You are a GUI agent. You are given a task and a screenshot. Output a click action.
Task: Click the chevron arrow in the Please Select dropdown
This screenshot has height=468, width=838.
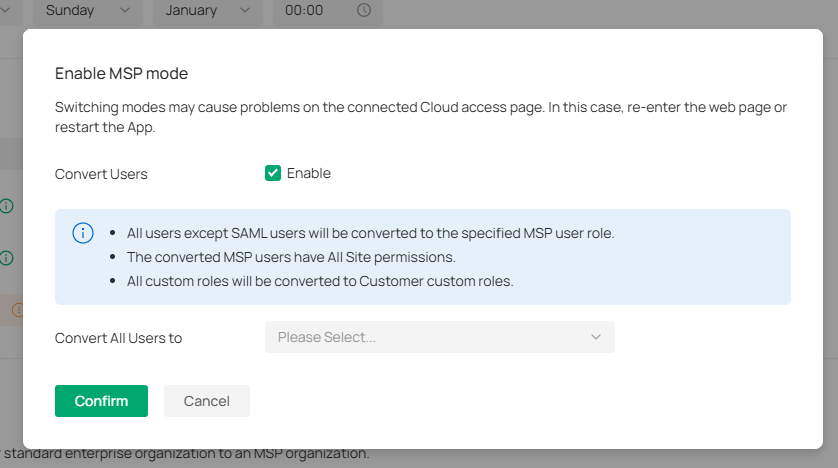click(596, 337)
